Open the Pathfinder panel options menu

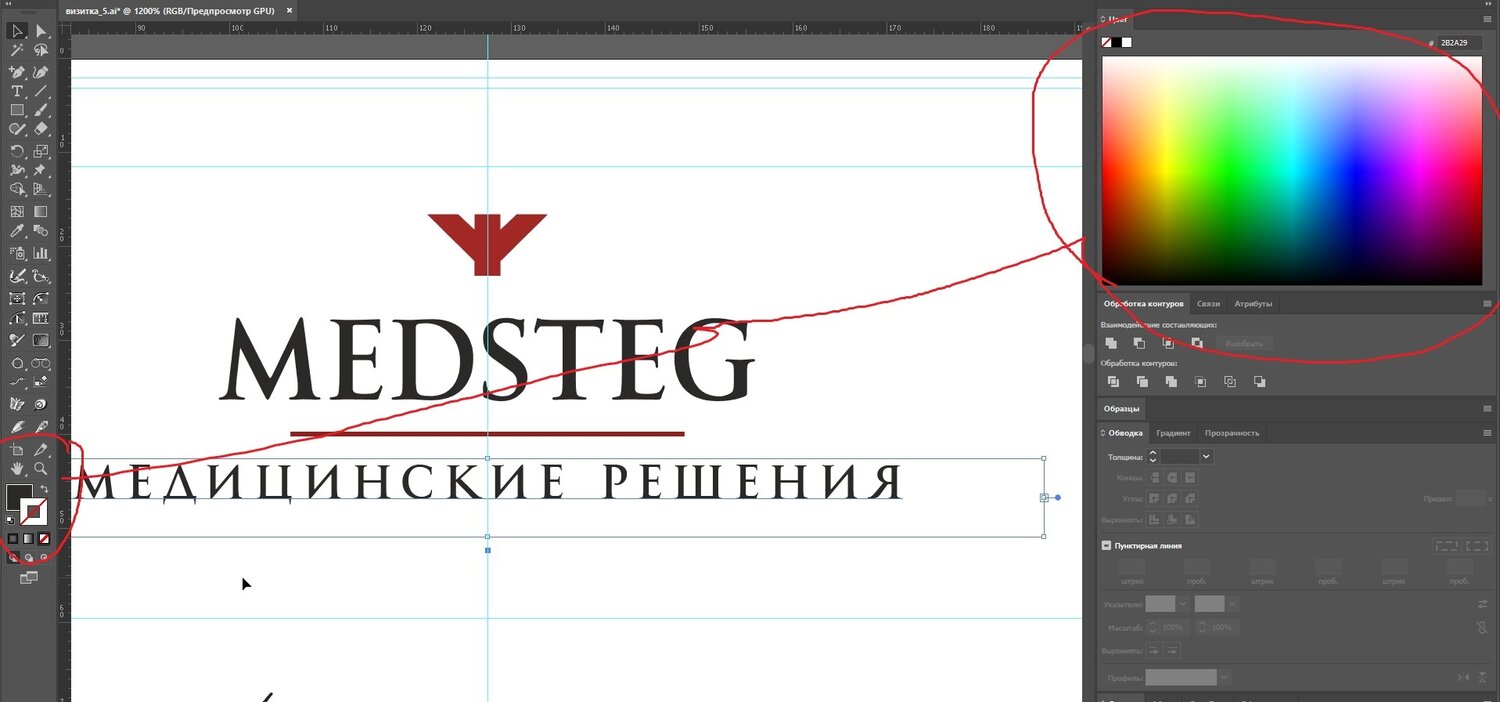coord(1487,303)
